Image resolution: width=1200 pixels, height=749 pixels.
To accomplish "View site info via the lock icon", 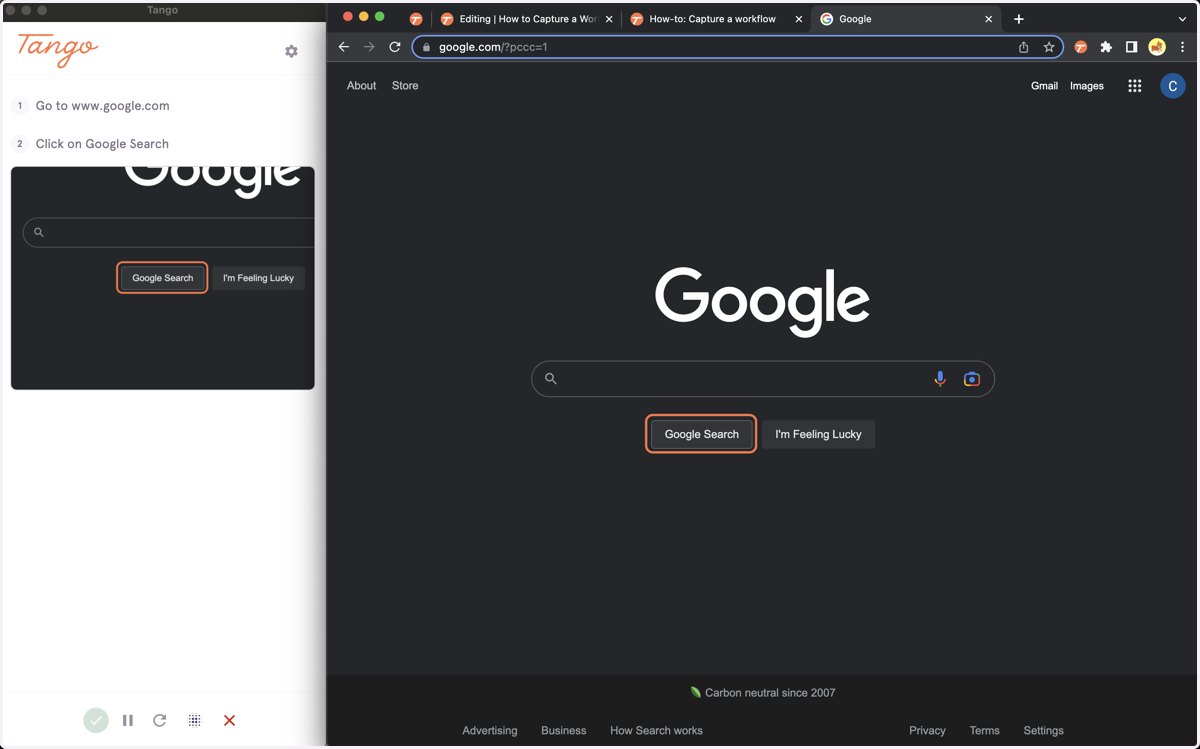I will [426, 47].
